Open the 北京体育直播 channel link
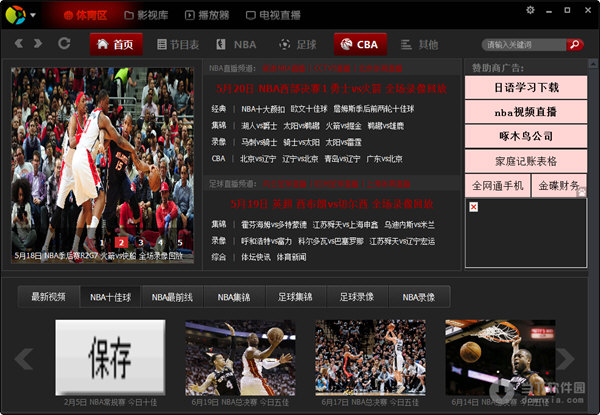 tap(380, 68)
